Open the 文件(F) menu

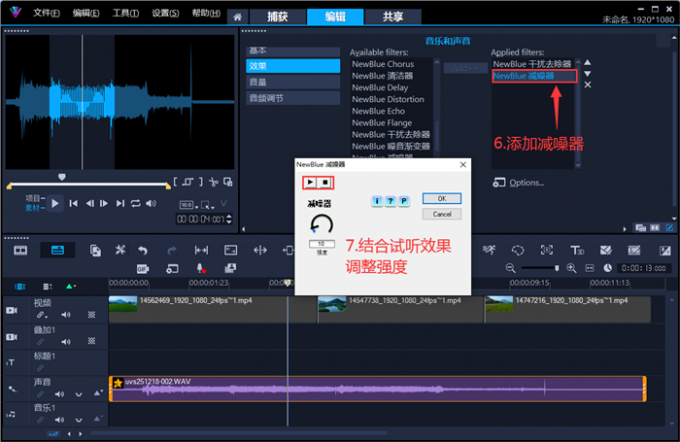click(x=46, y=14)
